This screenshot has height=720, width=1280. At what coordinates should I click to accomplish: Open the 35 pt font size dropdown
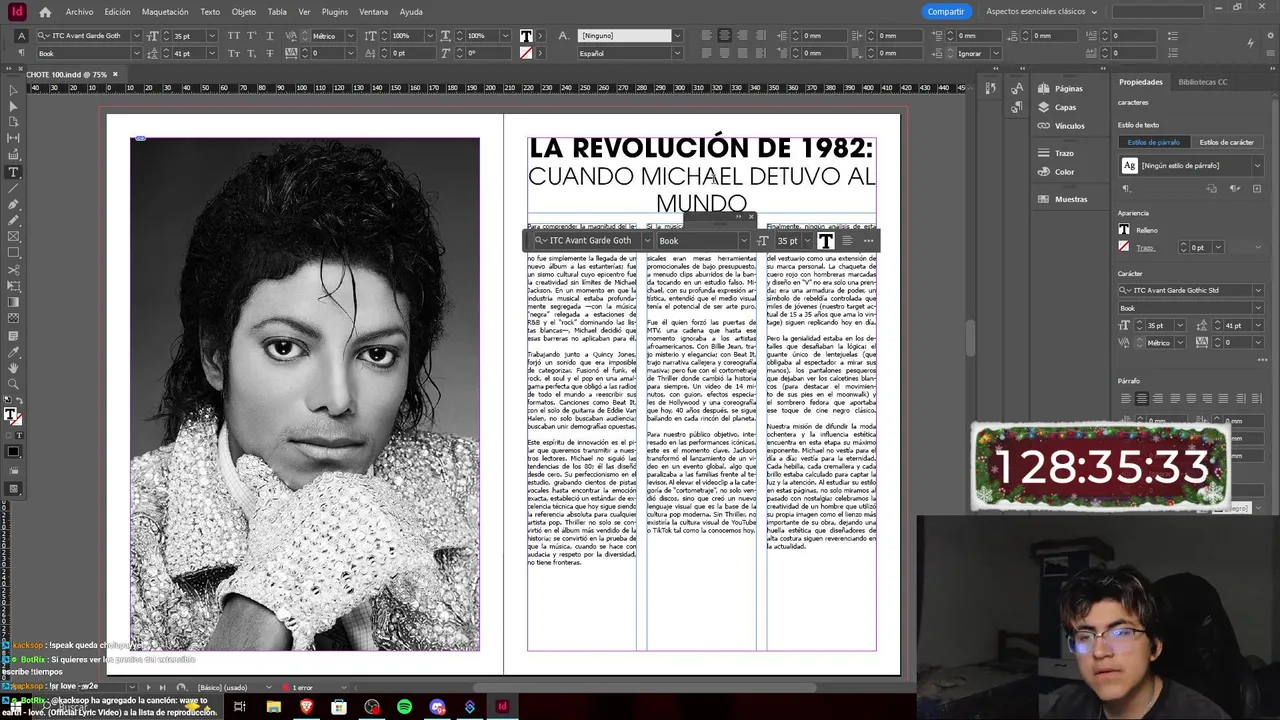coord(211,36)
